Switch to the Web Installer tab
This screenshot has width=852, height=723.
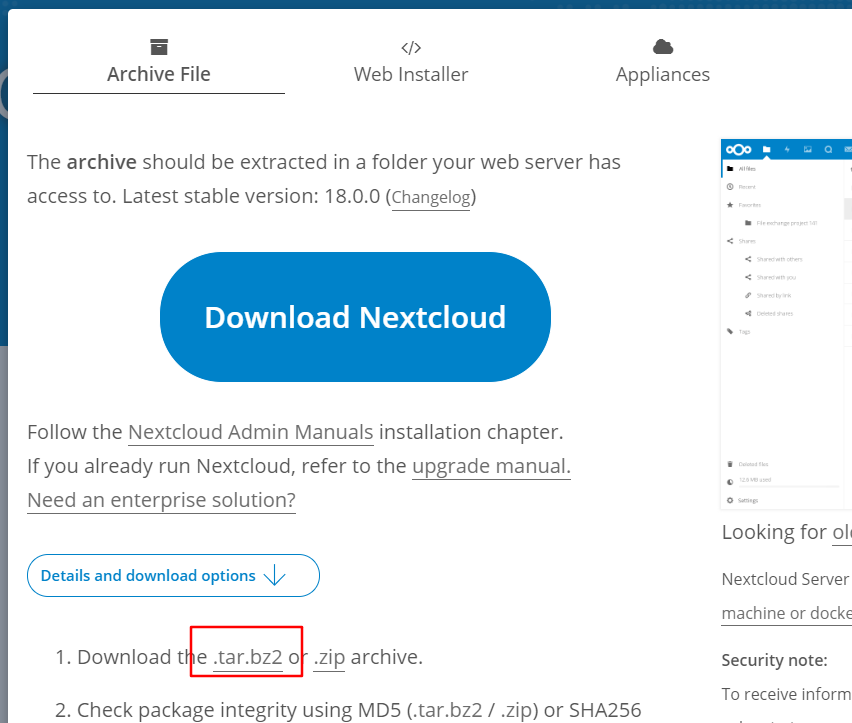tap(411, 63)
